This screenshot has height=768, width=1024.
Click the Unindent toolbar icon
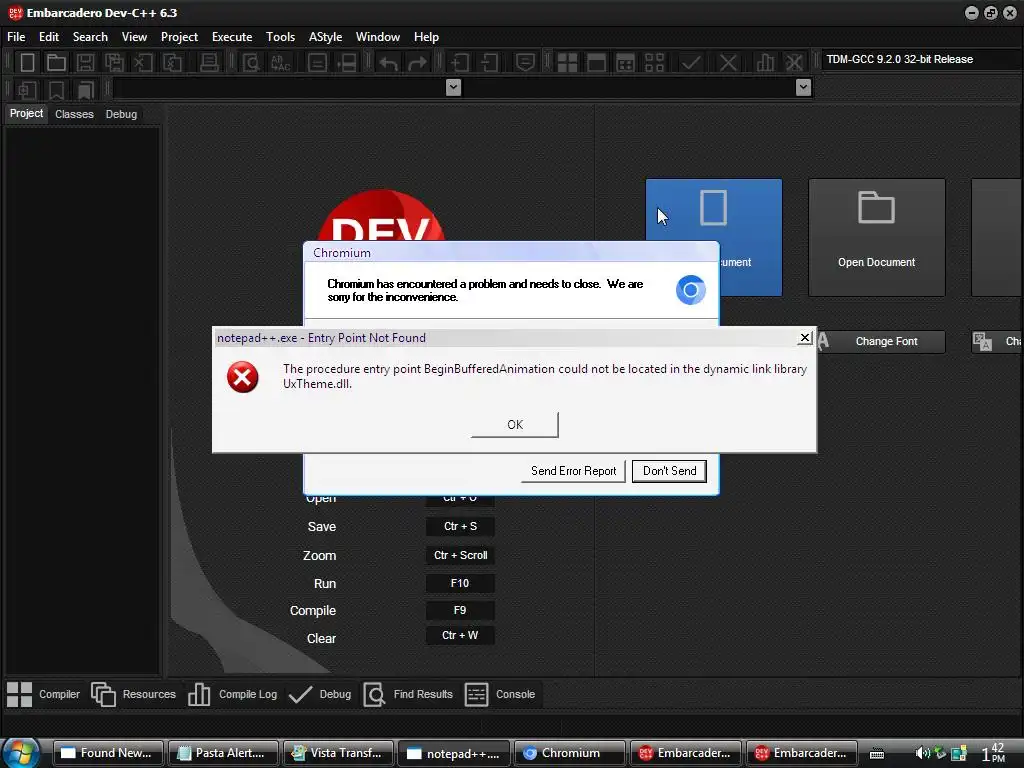pyautogui.click(x=488, y=63)
